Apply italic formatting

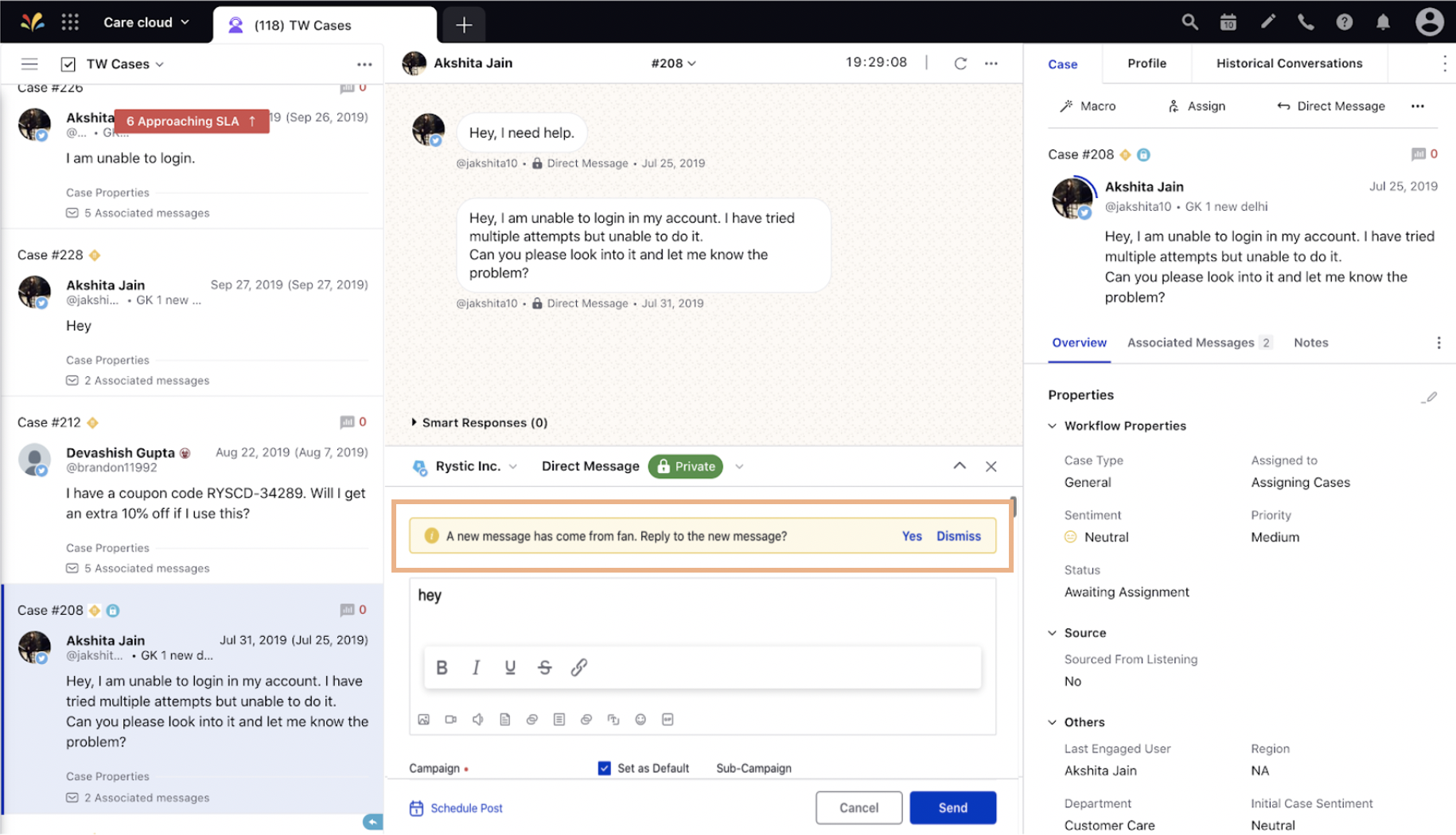point(476,667)
